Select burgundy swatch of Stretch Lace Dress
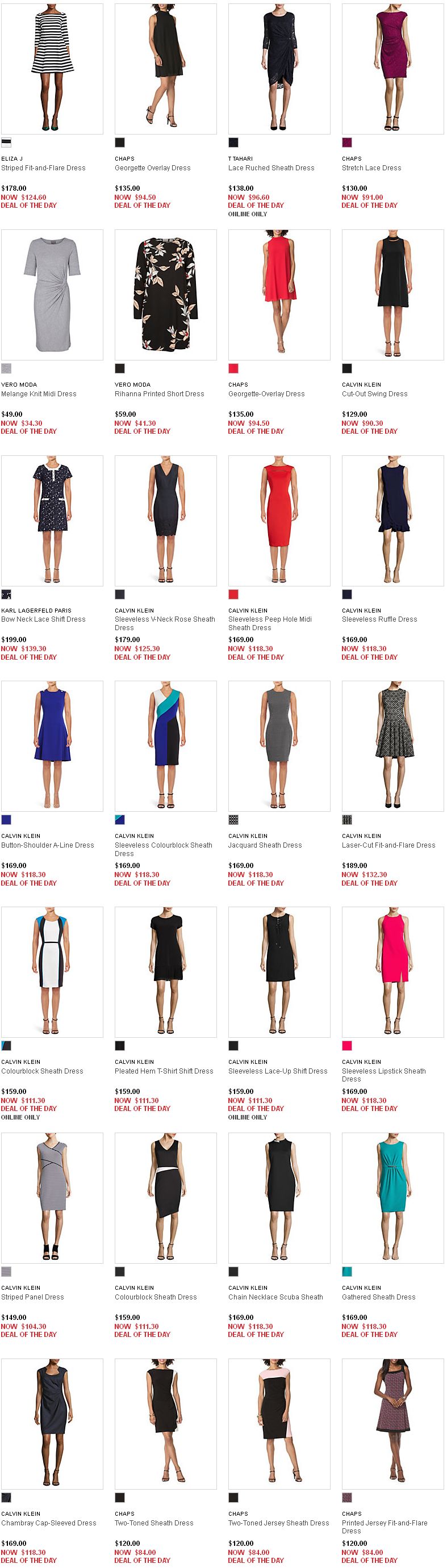 point(347,142)
